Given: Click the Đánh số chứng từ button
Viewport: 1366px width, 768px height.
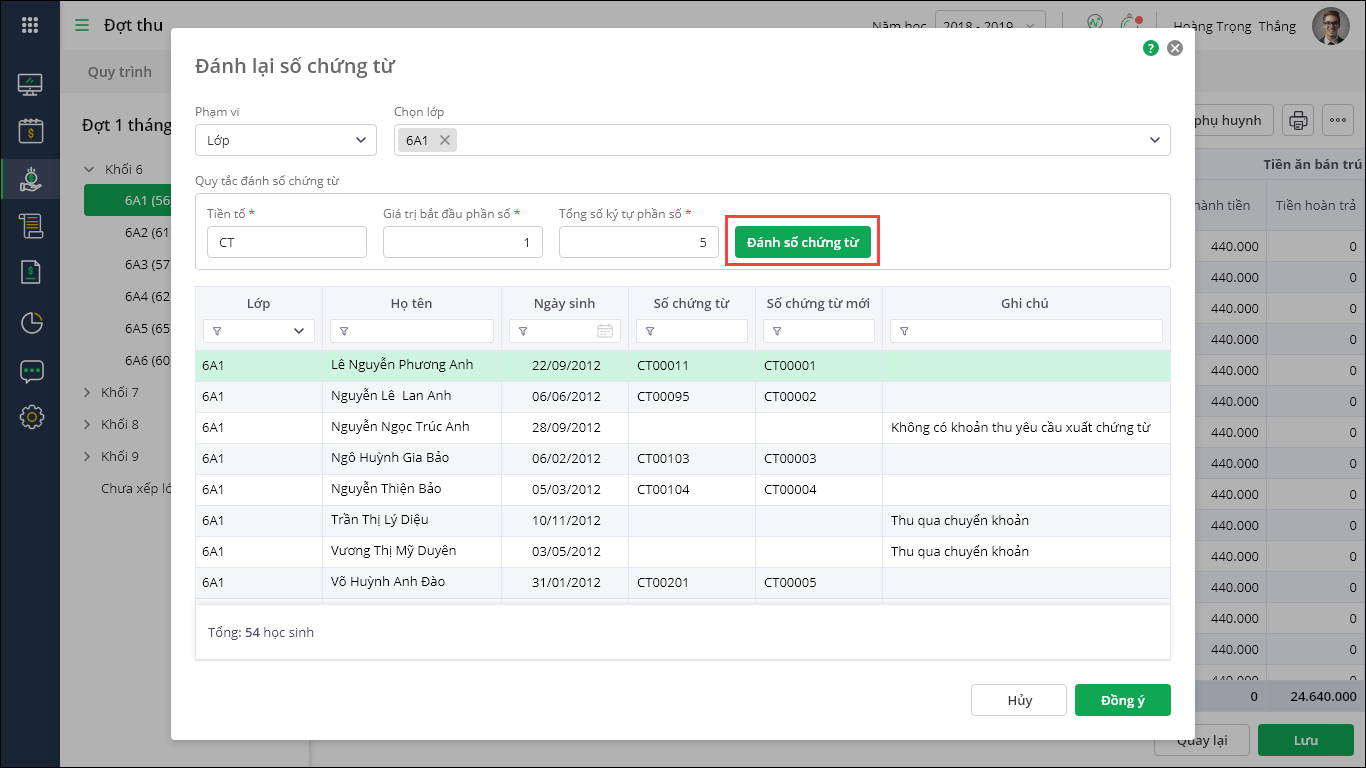Looking at the screenshot, I should 802,242.
